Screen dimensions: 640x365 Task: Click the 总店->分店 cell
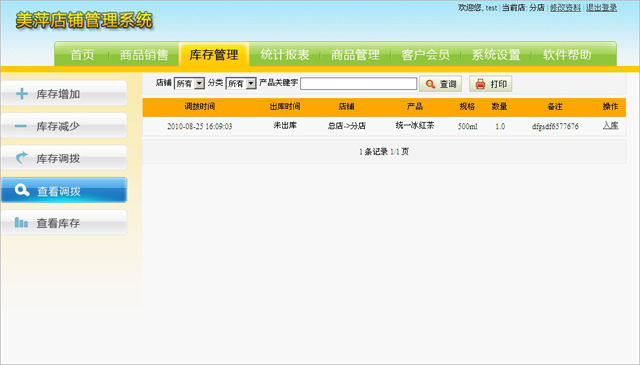(x=347, y=126)
